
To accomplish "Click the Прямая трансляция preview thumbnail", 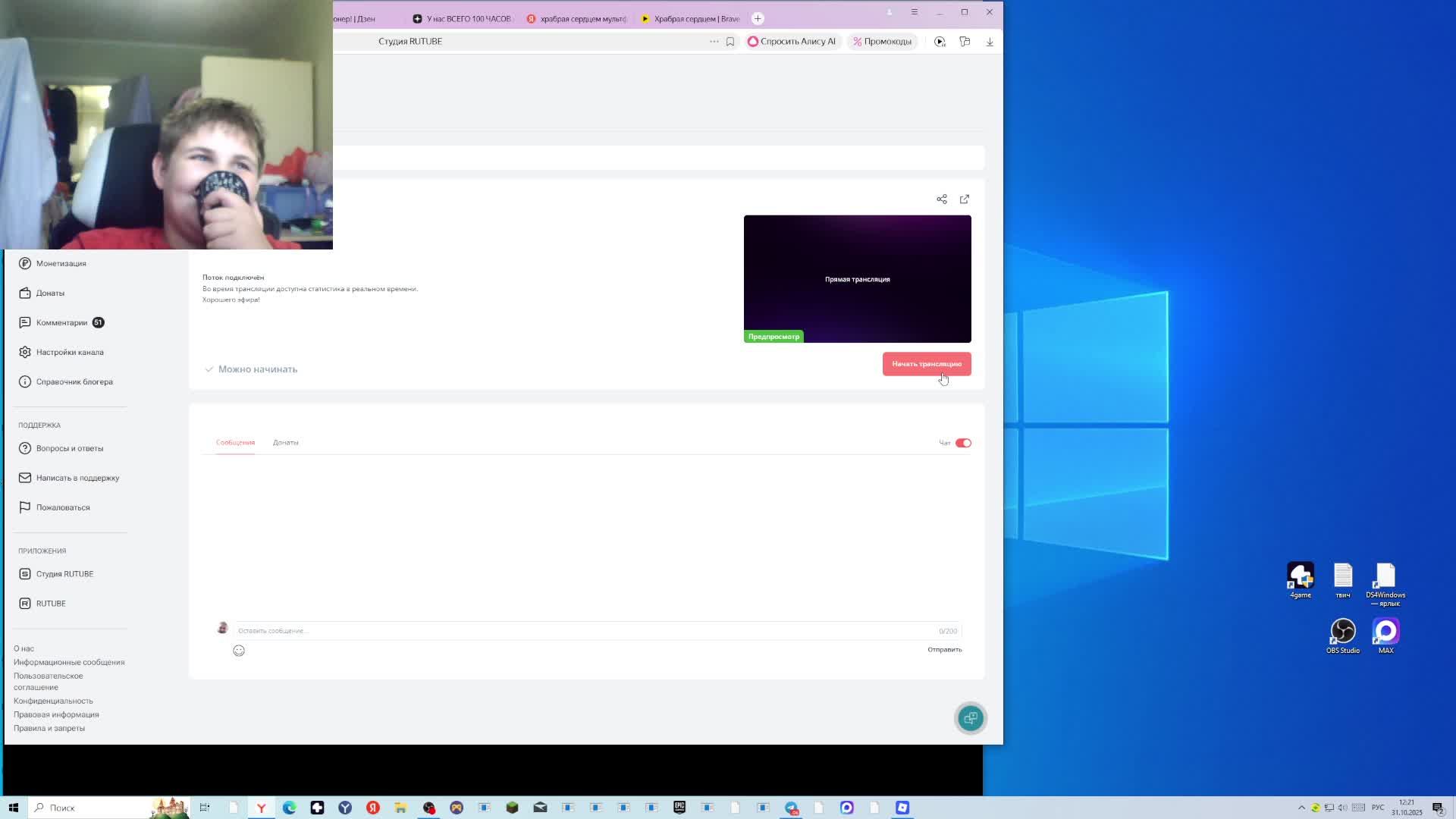I will (x=857, y=279).
